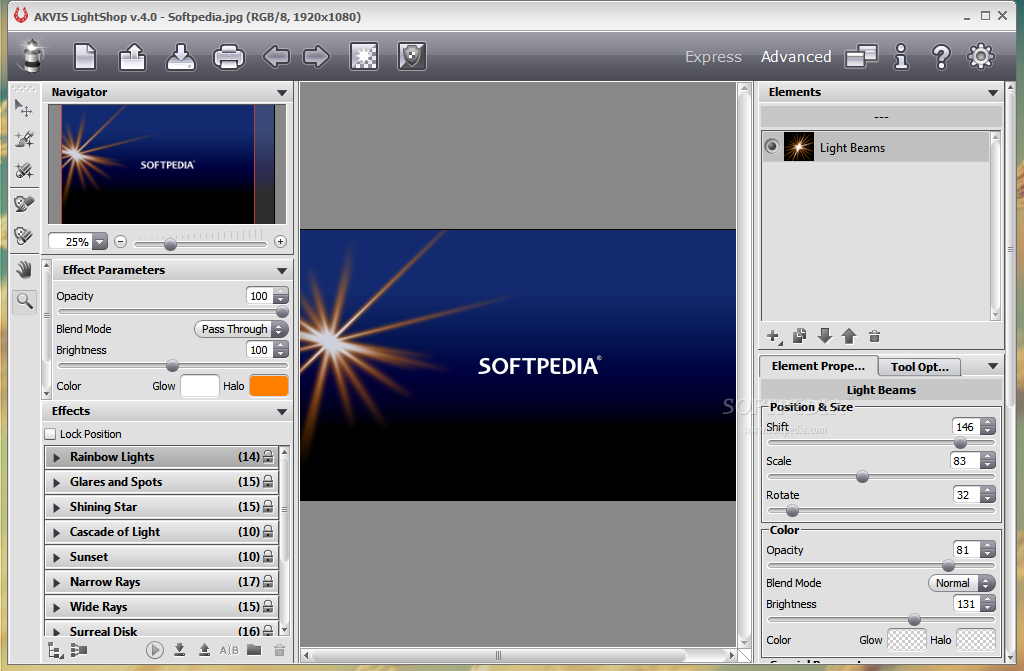Screen dimensions: 1024x671
Task: Select the Hand tool
Action: (x=24, y=269)
